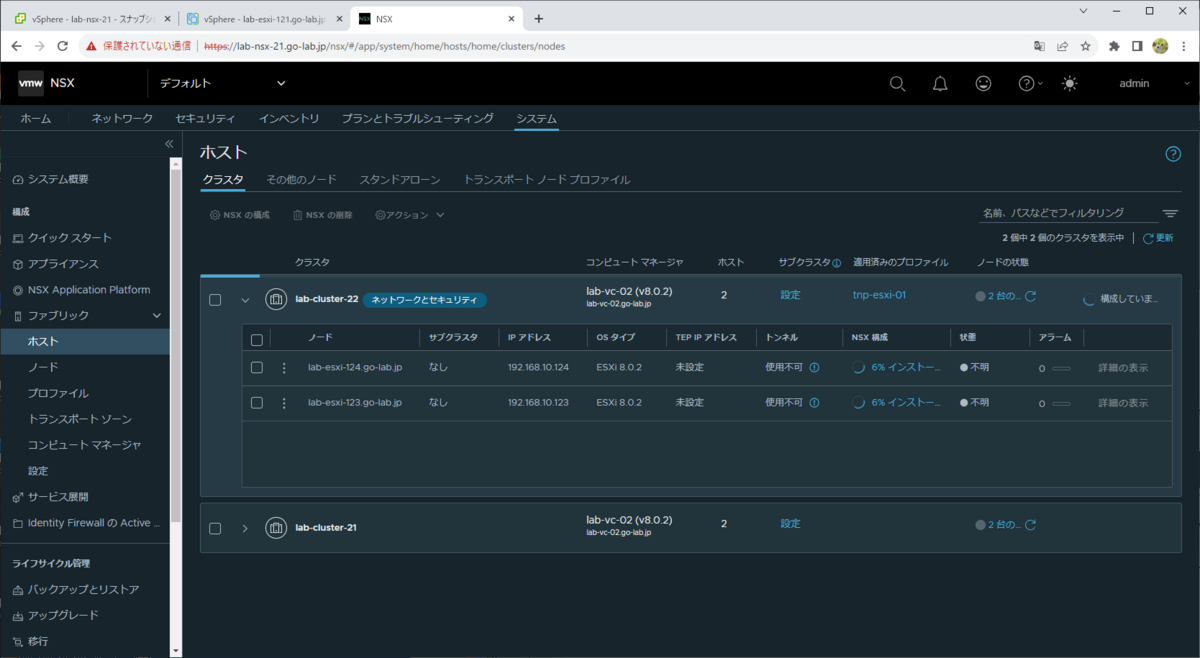This screenshot has width=1200, height=658.
Task: Open the help question mark icon
Action: click(x=1025, y=83)
